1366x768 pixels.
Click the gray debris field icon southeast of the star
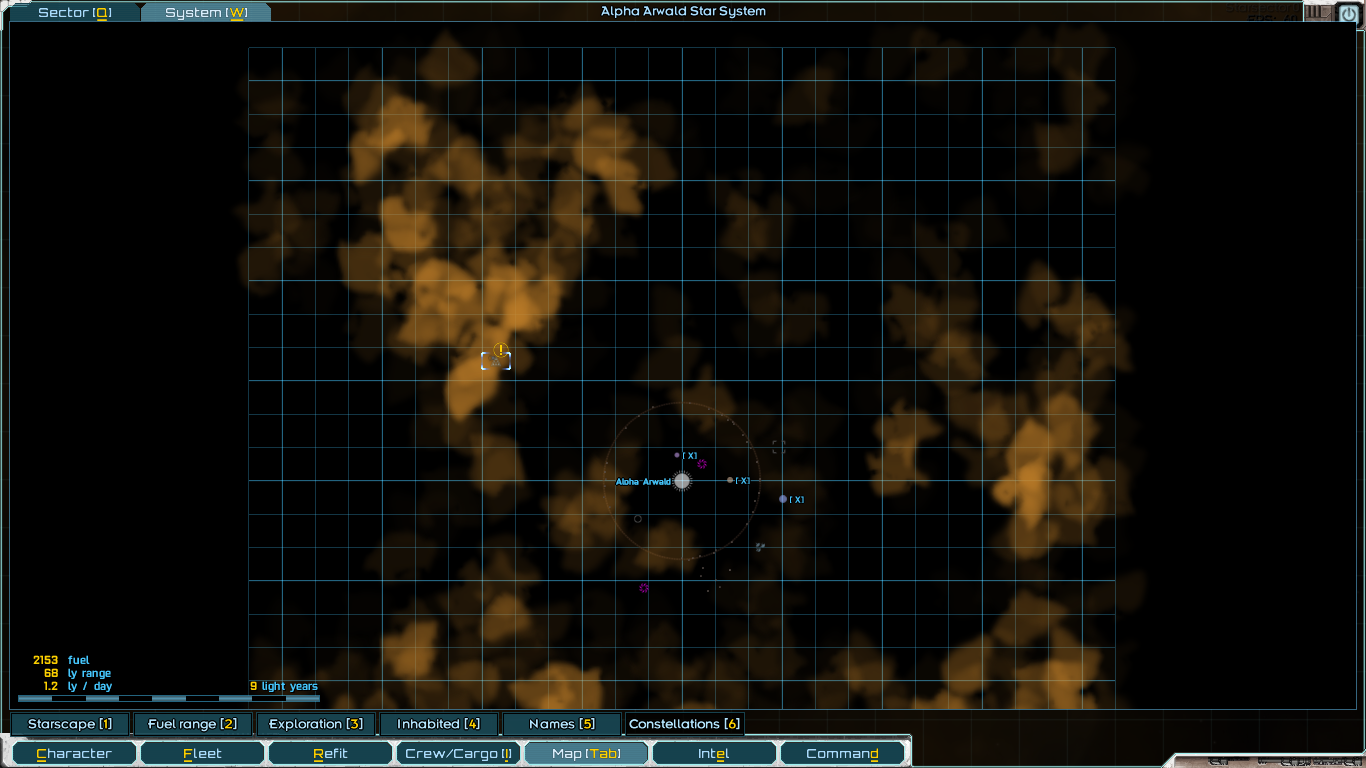(760, 546)
